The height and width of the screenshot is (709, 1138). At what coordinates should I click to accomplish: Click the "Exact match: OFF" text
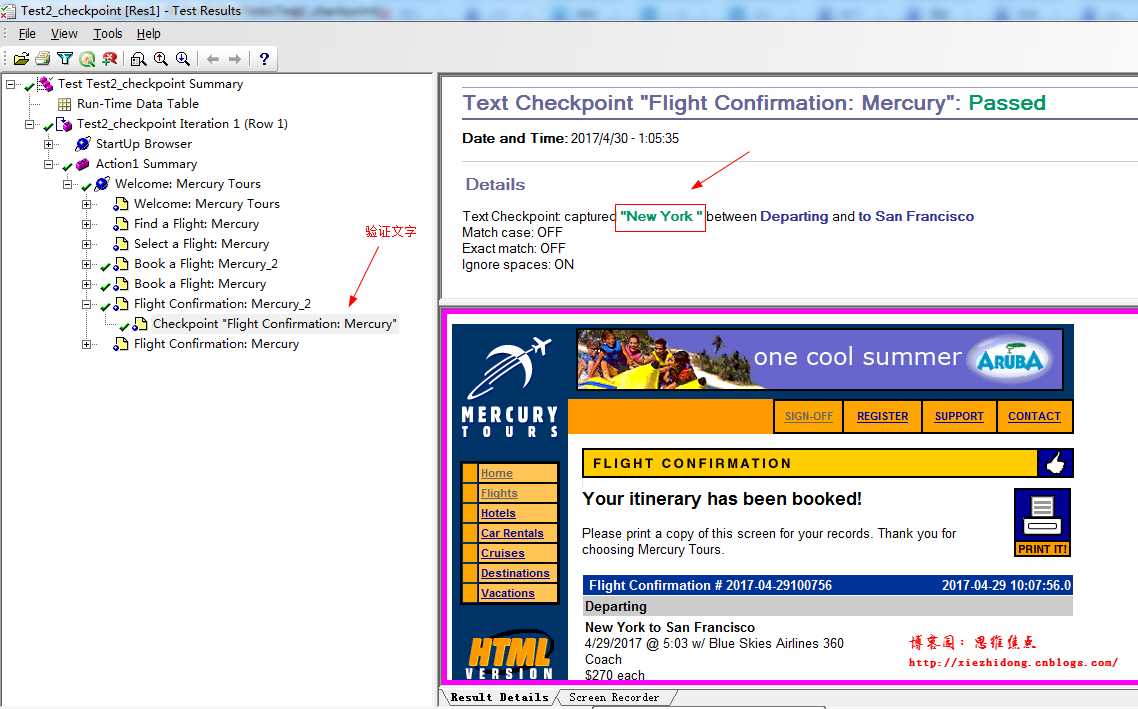click(x=513, y=248)
